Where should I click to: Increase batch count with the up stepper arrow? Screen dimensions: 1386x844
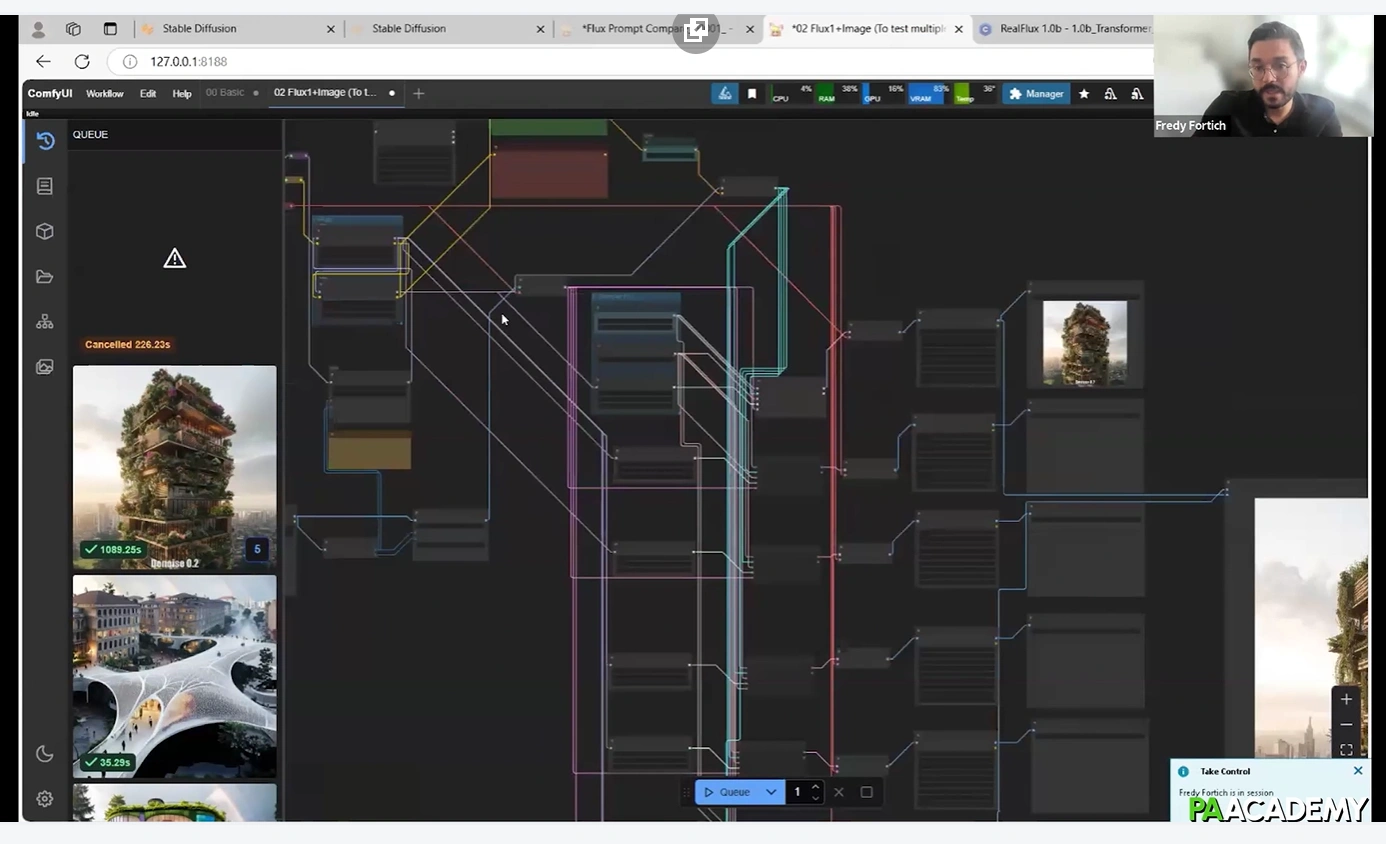[814, 786]
